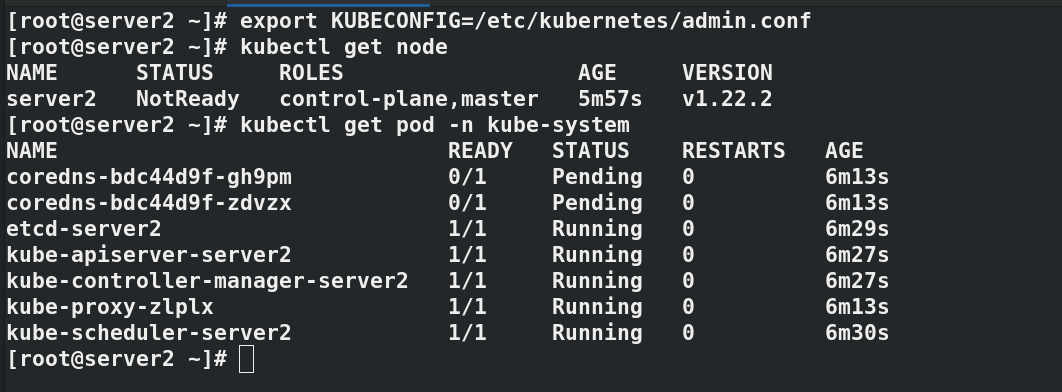Click the NotReady node status text
This screenshot has width=1062, height=392.
[188, 99]
